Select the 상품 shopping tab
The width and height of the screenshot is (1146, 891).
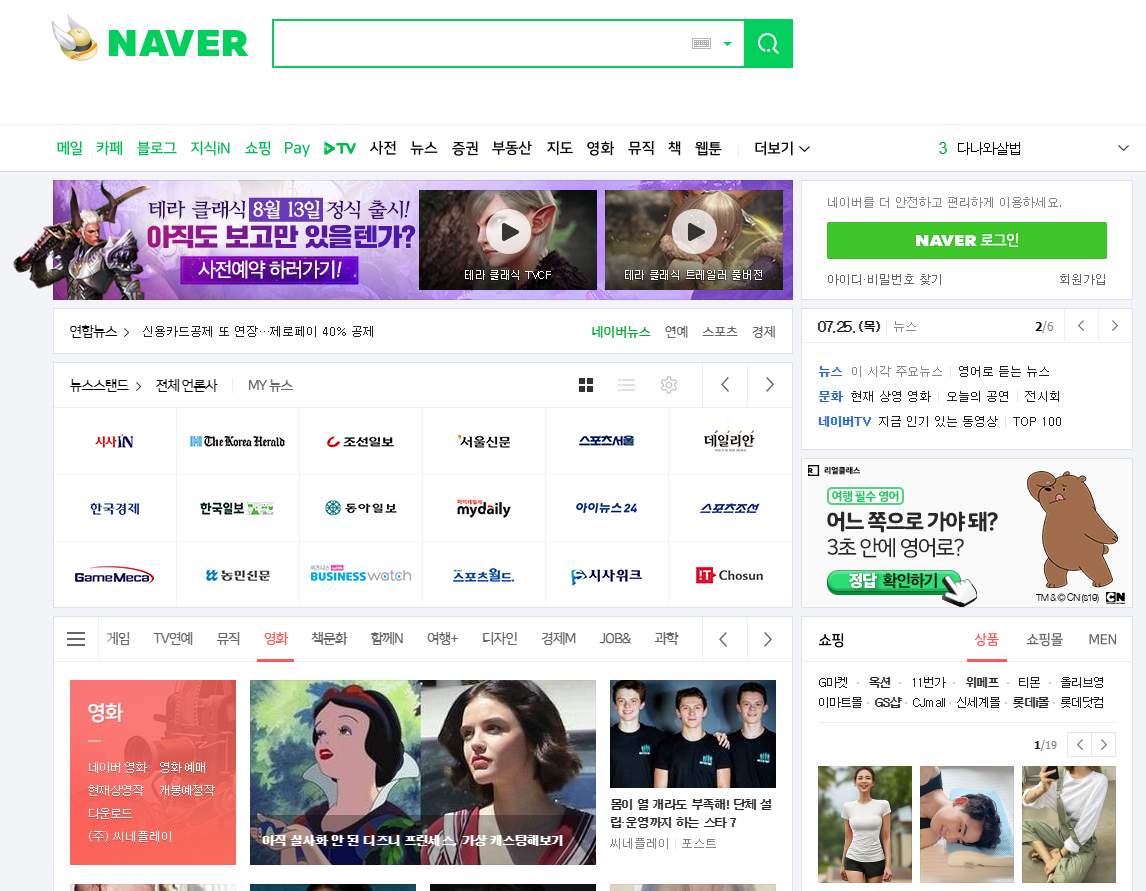pos(986,640)
